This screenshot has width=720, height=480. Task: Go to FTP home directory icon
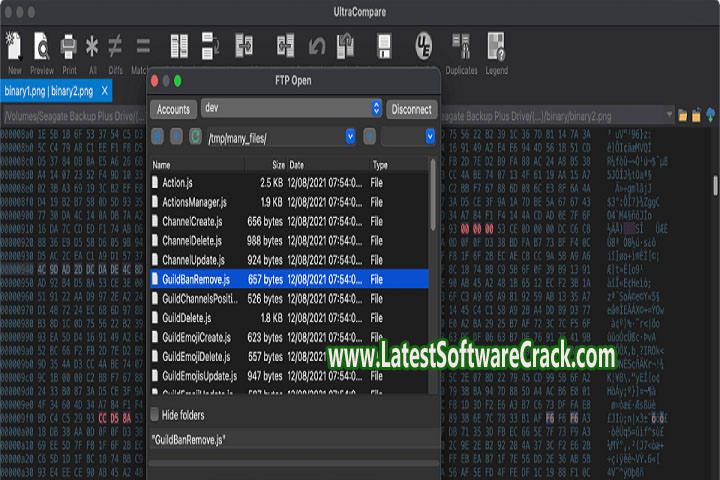[158, 136]
